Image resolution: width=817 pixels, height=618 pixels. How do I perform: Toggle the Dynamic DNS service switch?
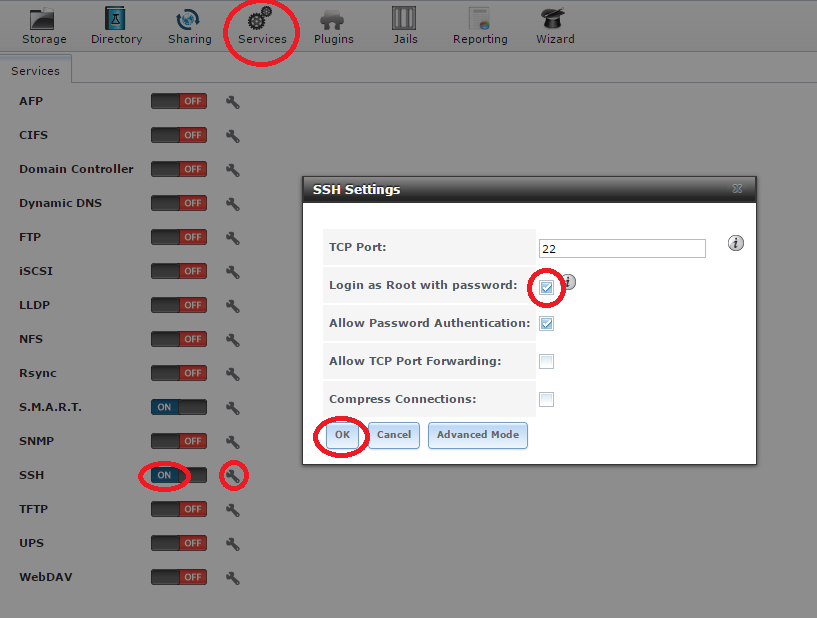[179, 203]
